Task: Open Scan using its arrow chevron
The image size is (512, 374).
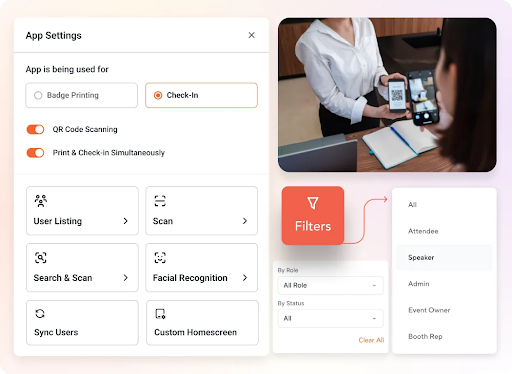Action: coord(245,221)
